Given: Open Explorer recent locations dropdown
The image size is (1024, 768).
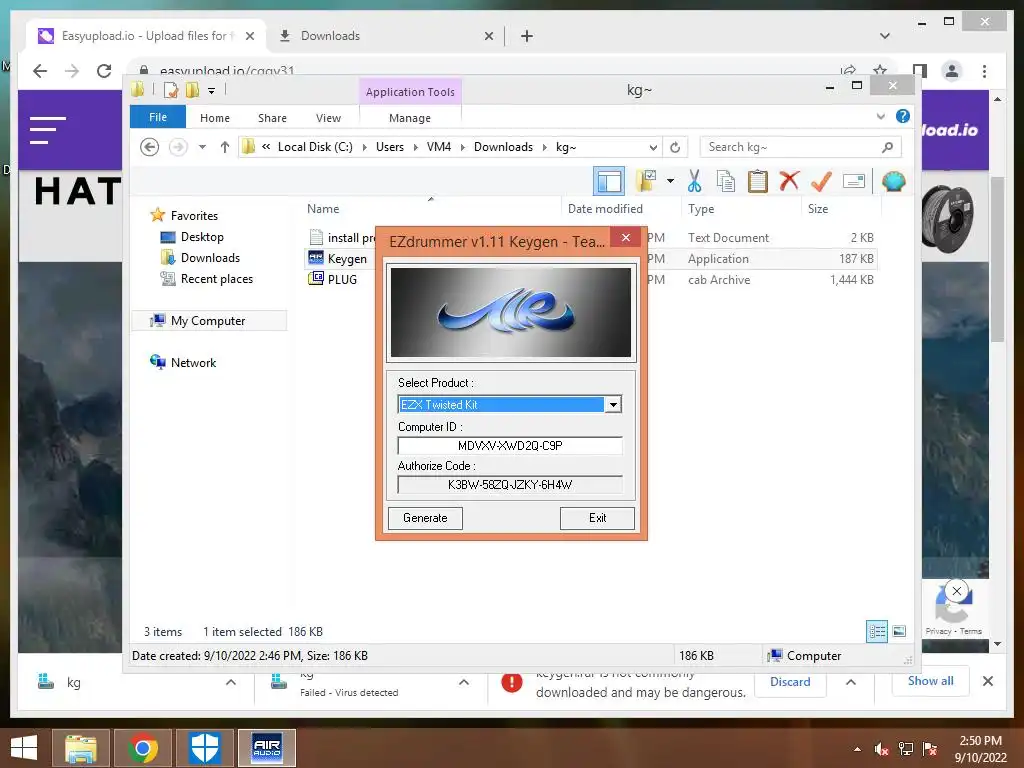Looking at the screenshot, I should (202, 147).
